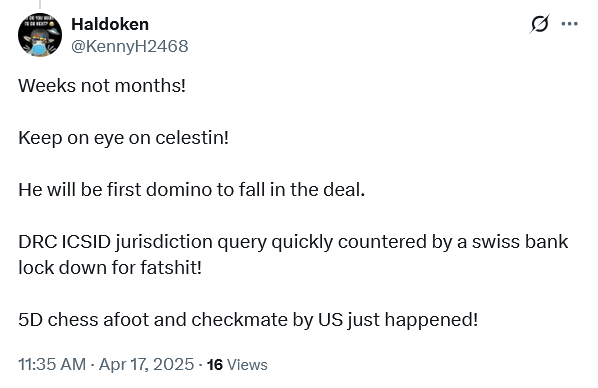Open the @KennyH2468 handle
Image resolution: width=598 pixels, height=388 pixels.
[x=130, y=46]
